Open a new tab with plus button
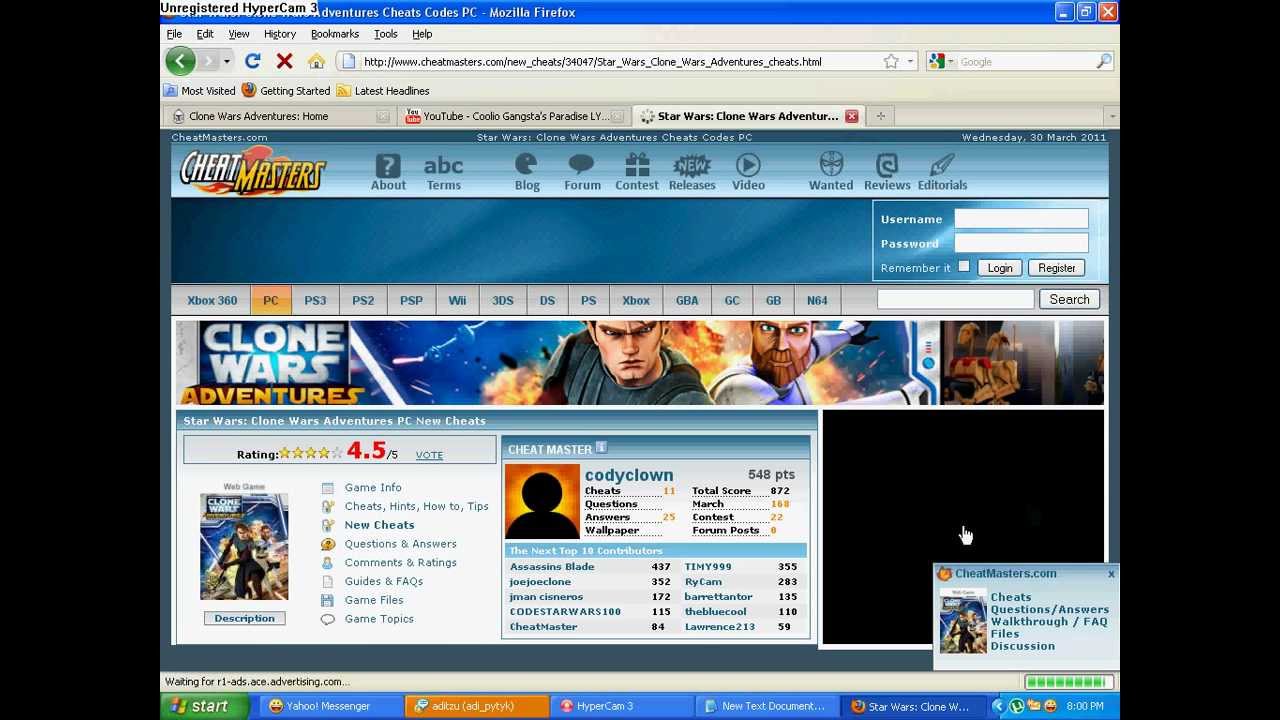 point(880,116)
